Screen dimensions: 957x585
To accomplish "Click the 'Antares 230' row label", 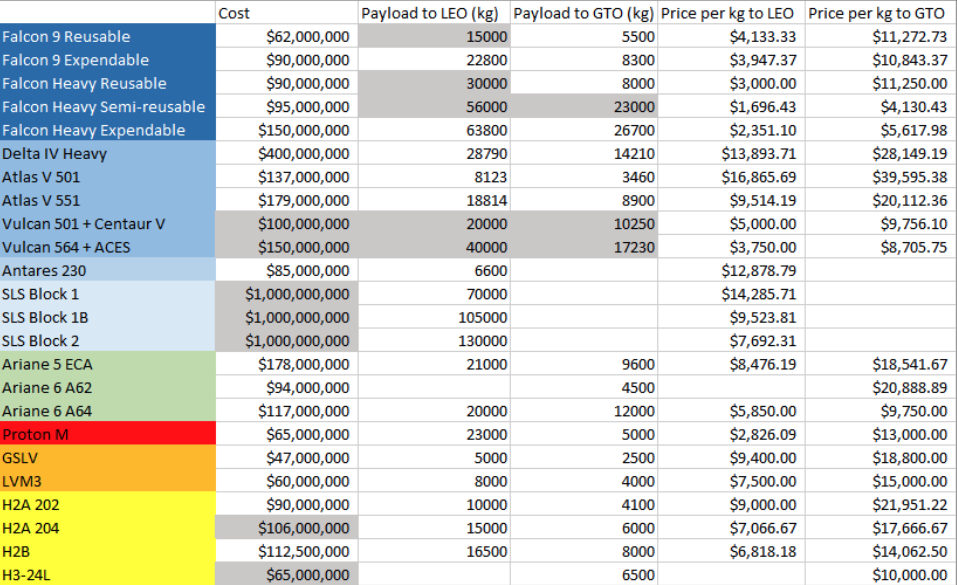I will pyautogui.click(x=108, y=271).
